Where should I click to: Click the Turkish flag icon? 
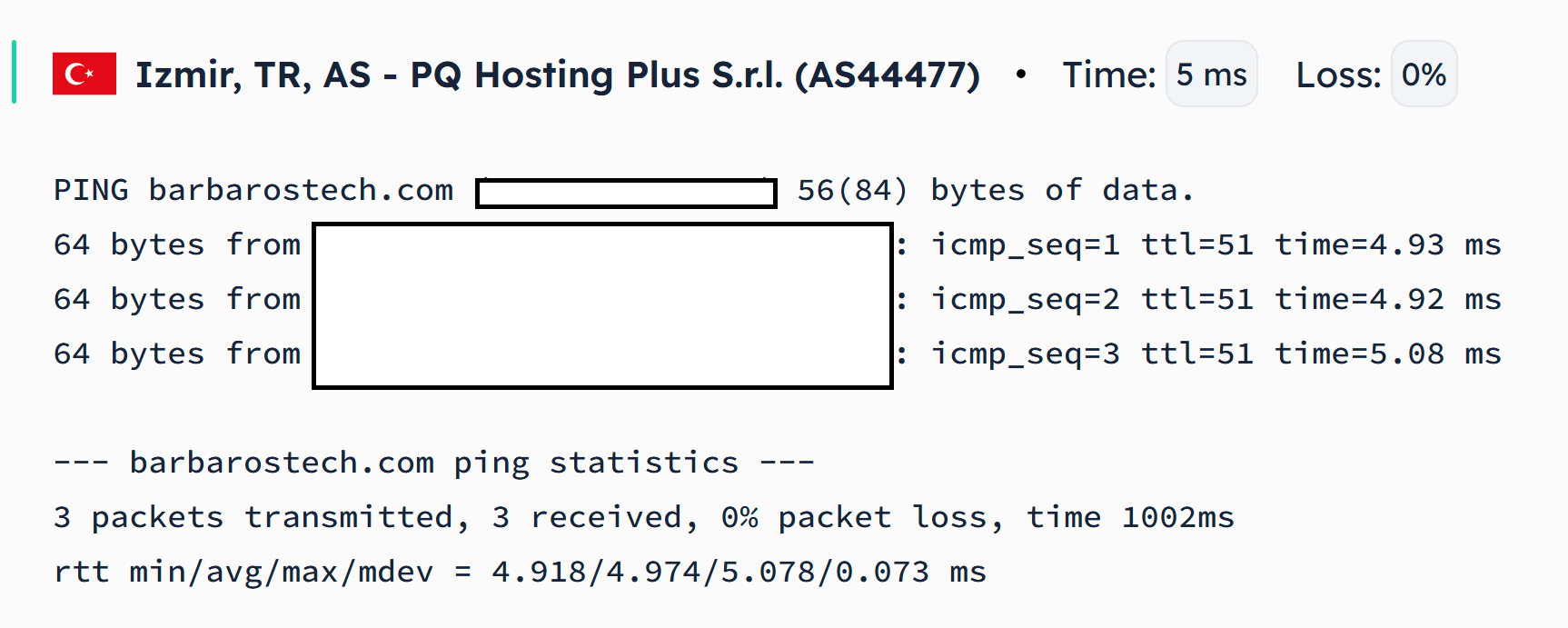point(84,74)
